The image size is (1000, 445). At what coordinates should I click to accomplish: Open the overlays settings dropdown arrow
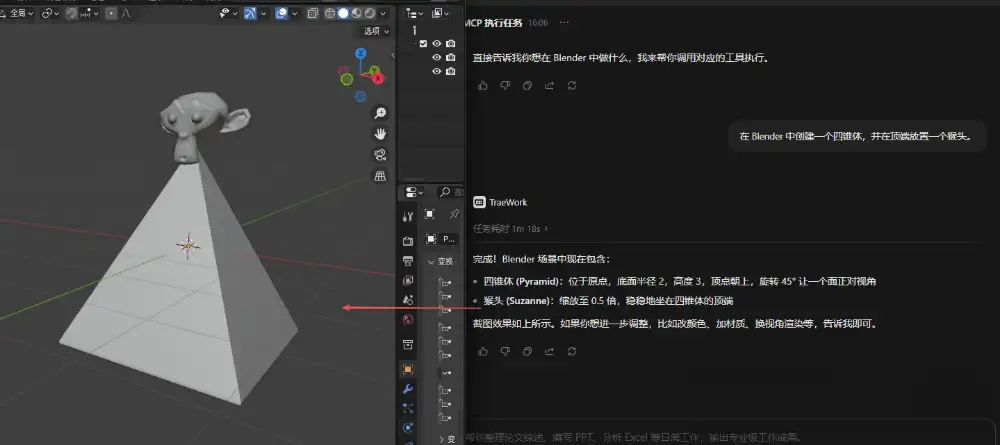pyautogui.click(x=295, y=13)
